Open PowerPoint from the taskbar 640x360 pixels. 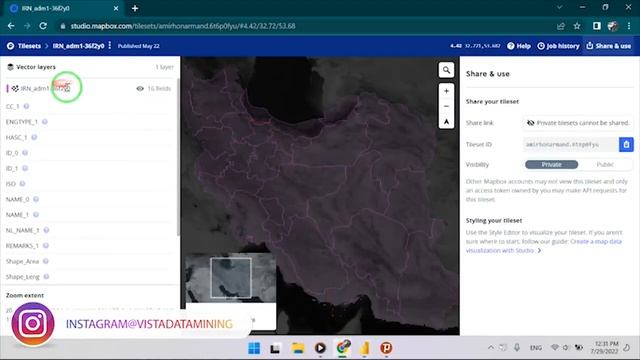click(x=386, y=348)
